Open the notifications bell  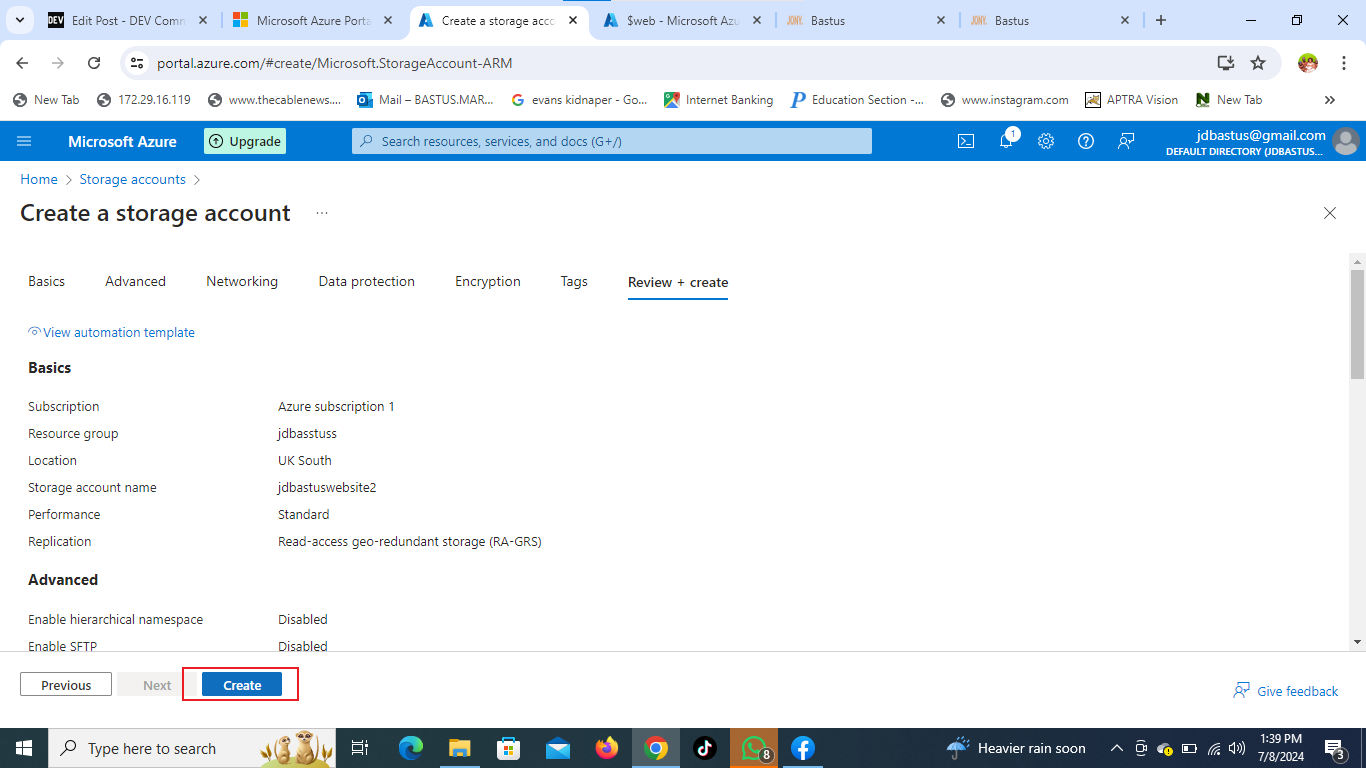pyautogui.click(x=1007, y=141)
